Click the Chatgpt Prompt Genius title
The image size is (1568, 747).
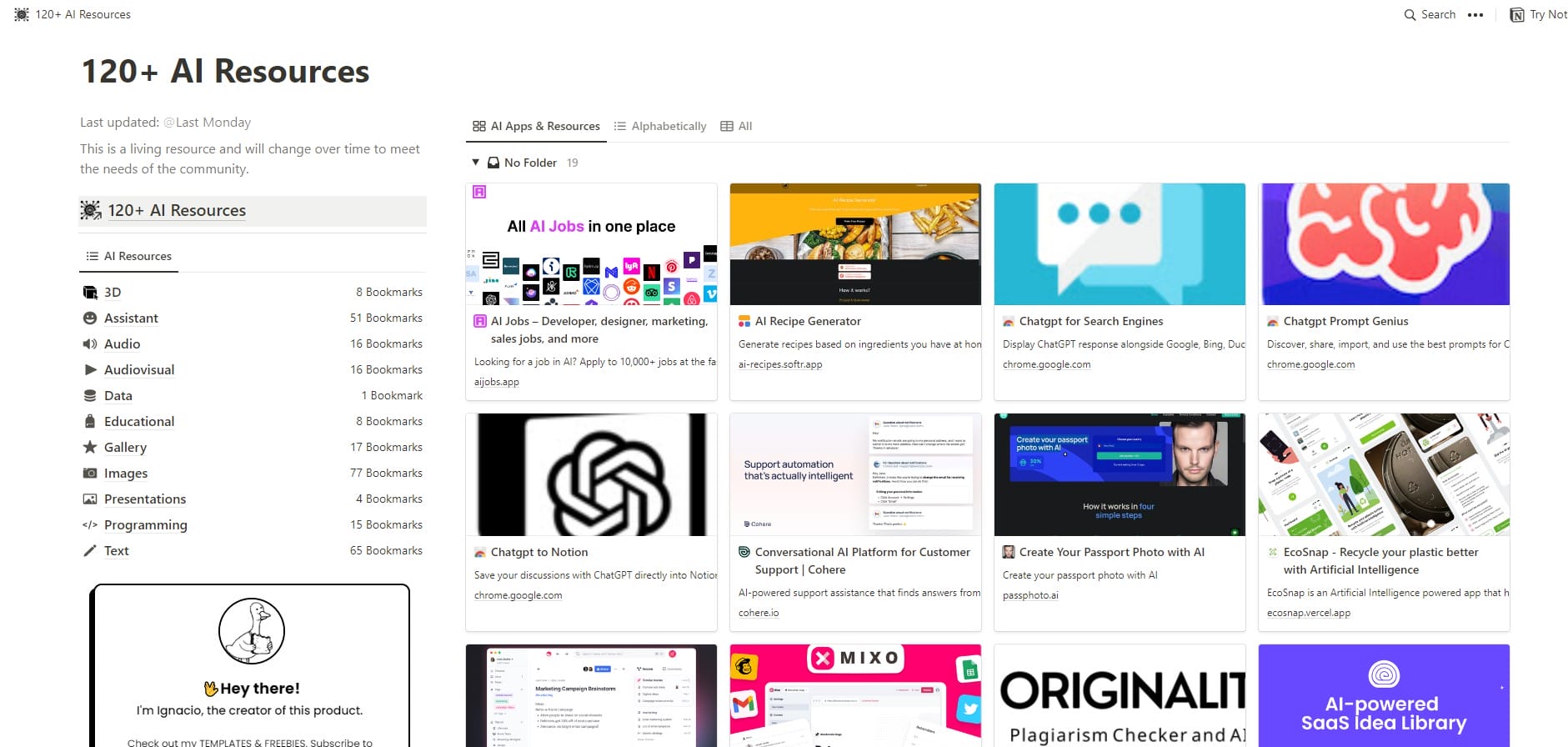click(x=1345, y=322)
